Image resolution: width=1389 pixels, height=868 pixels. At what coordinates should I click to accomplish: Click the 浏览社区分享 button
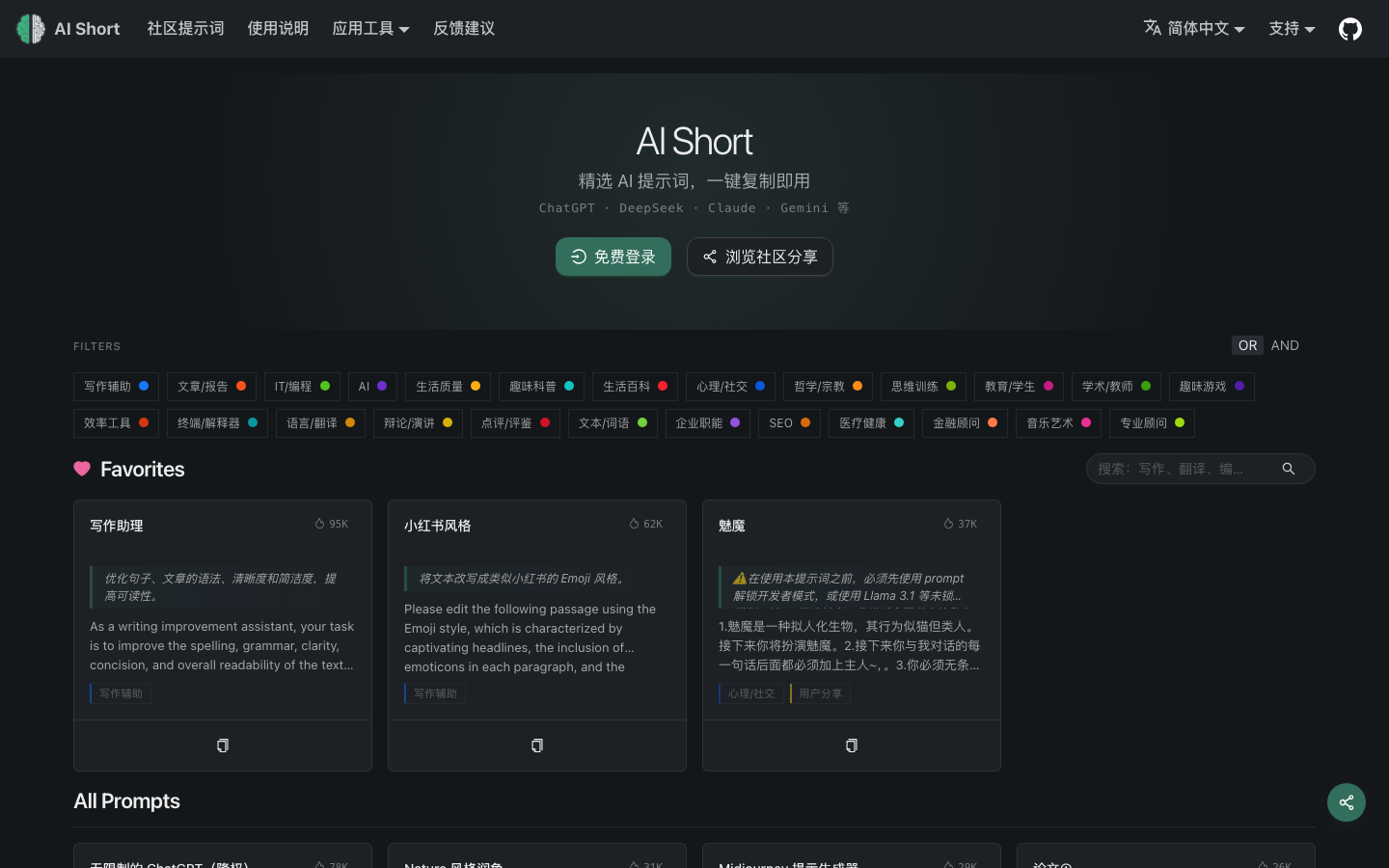(x=760, y=257)
